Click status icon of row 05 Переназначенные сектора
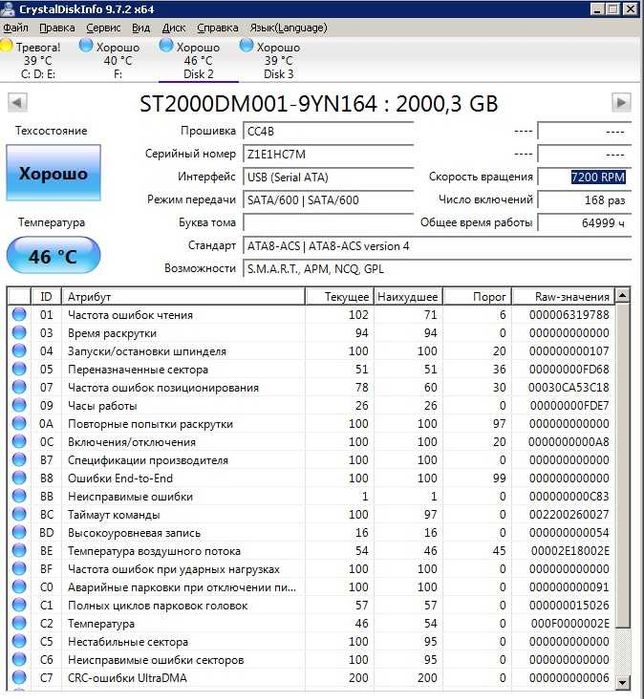The image size is (644, 699). (x=19, y=369)
